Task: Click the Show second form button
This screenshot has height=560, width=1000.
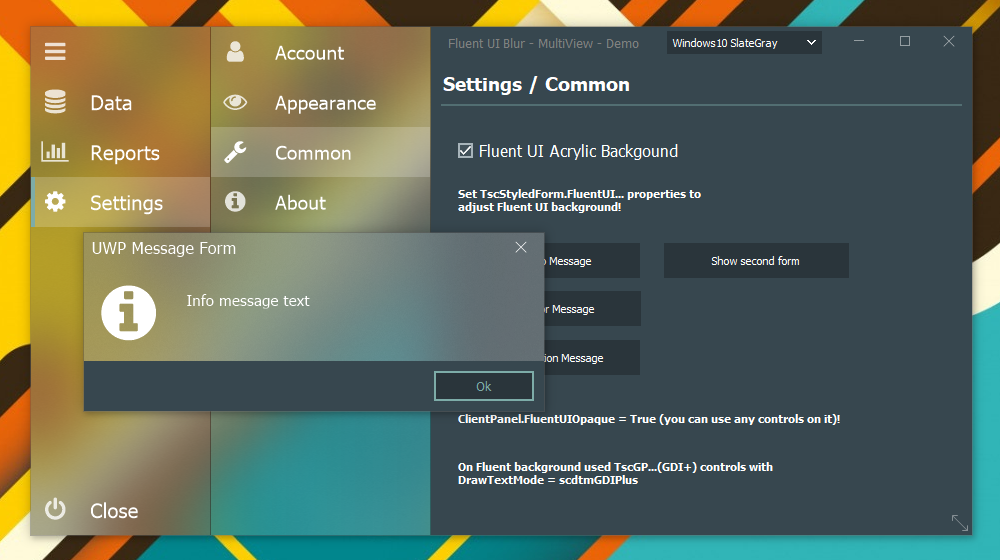Action: point(756,260)
